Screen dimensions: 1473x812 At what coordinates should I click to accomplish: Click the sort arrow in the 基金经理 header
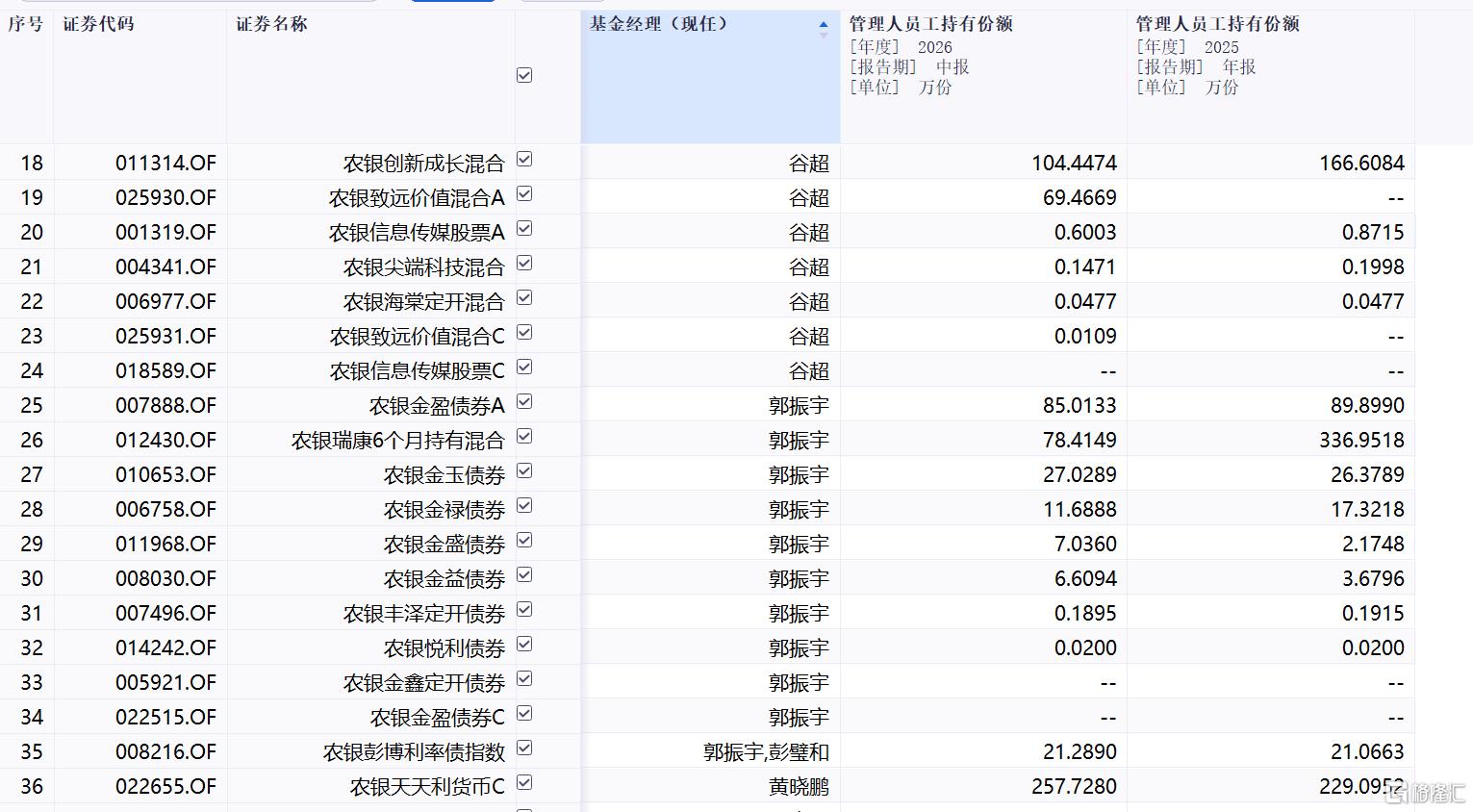(823, 30)
